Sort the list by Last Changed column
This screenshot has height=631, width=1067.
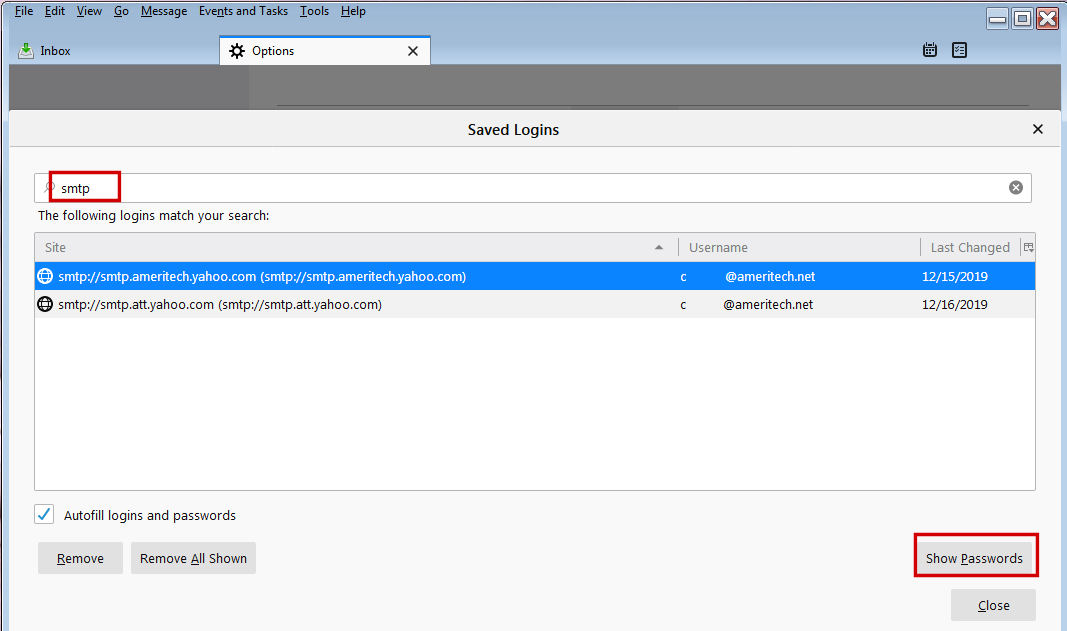[x=970, y=248]
